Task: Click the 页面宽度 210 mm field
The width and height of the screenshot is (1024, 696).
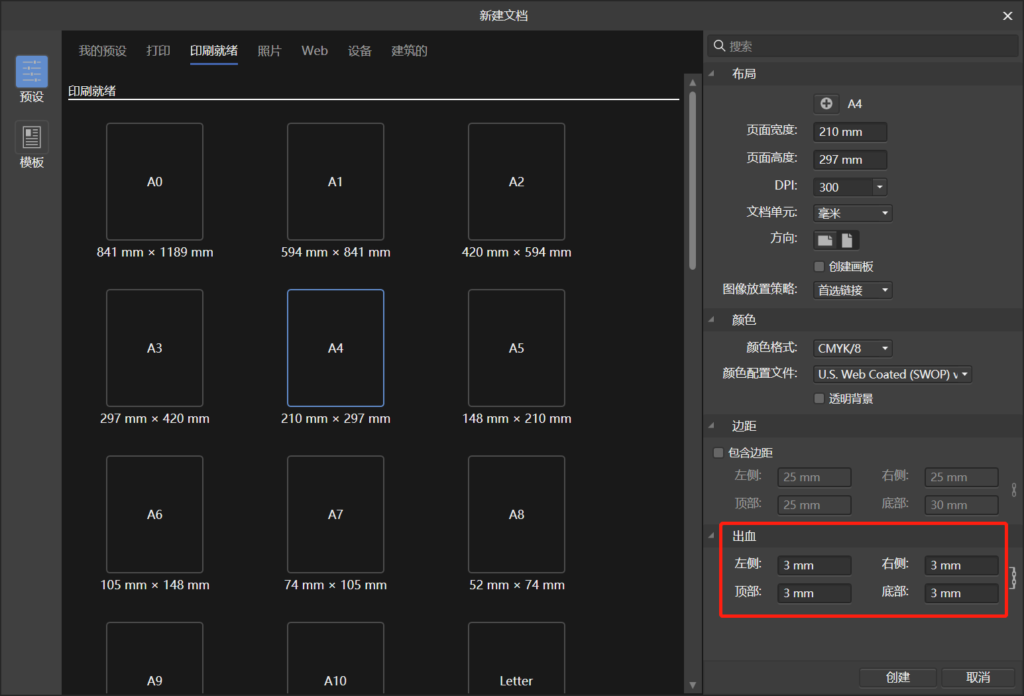Action: (850, 132)
